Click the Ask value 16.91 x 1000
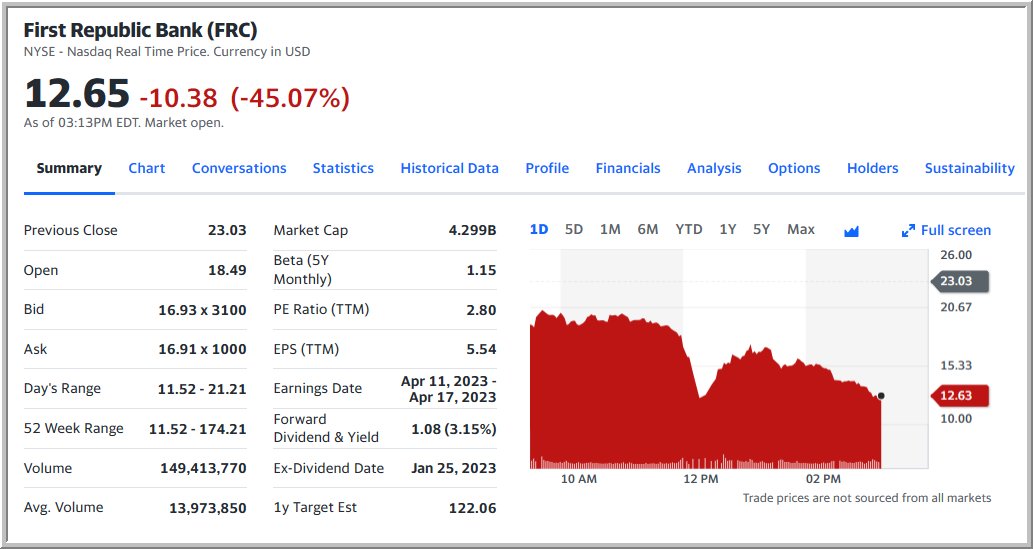 [x=202, y=349]
